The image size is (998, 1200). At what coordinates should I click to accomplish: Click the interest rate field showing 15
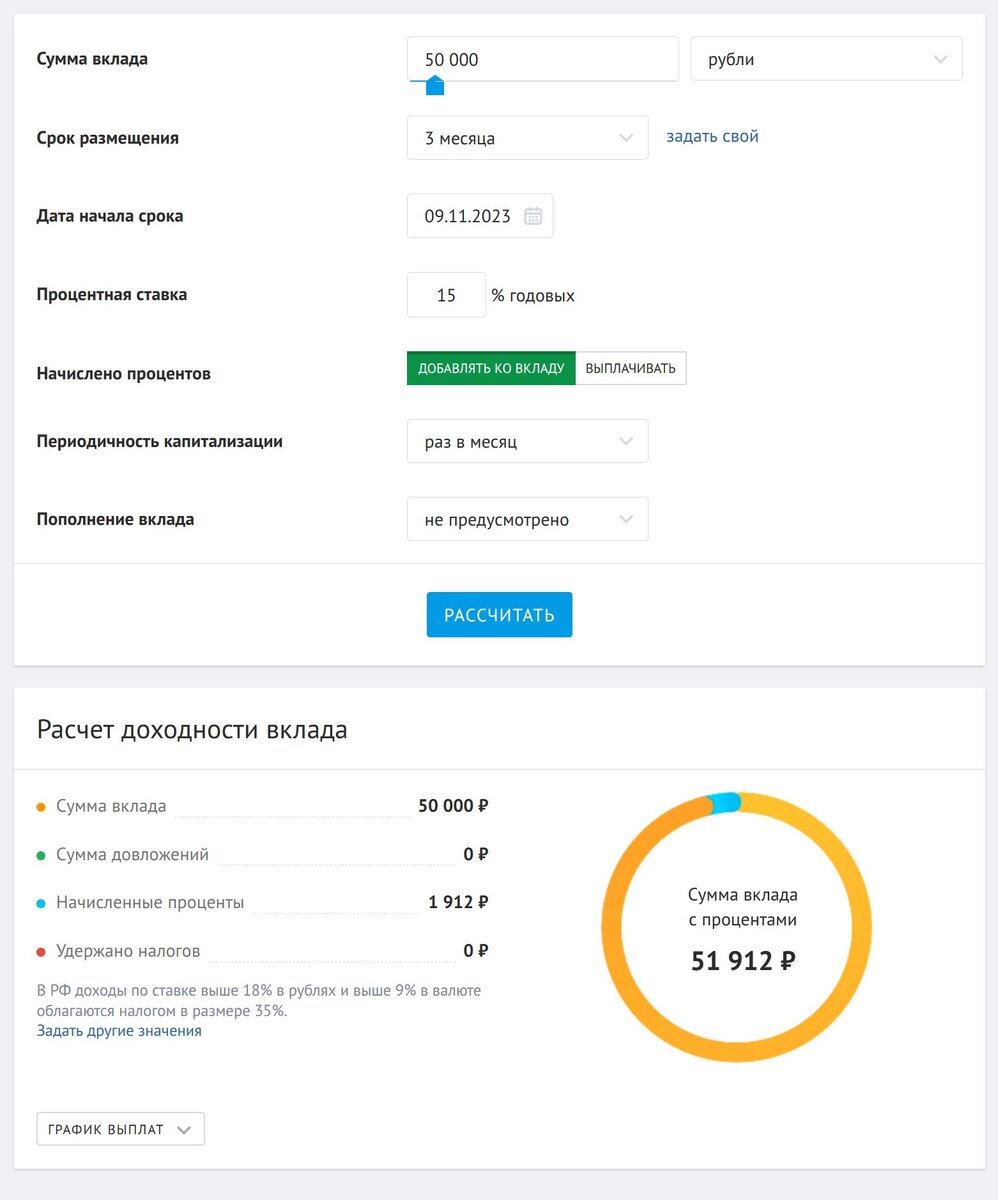(447, 295)
